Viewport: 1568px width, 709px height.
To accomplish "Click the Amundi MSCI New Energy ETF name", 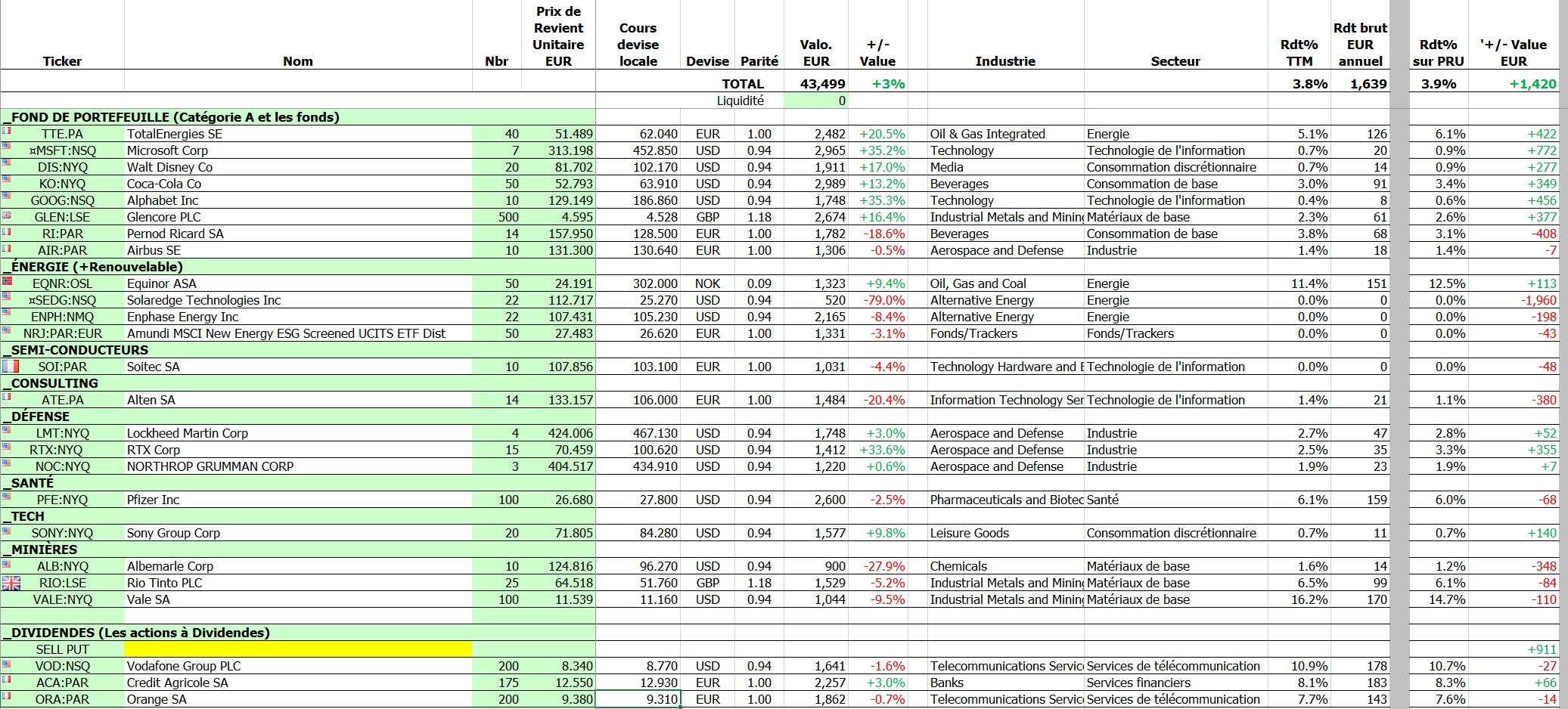I will tap(298, 333).
